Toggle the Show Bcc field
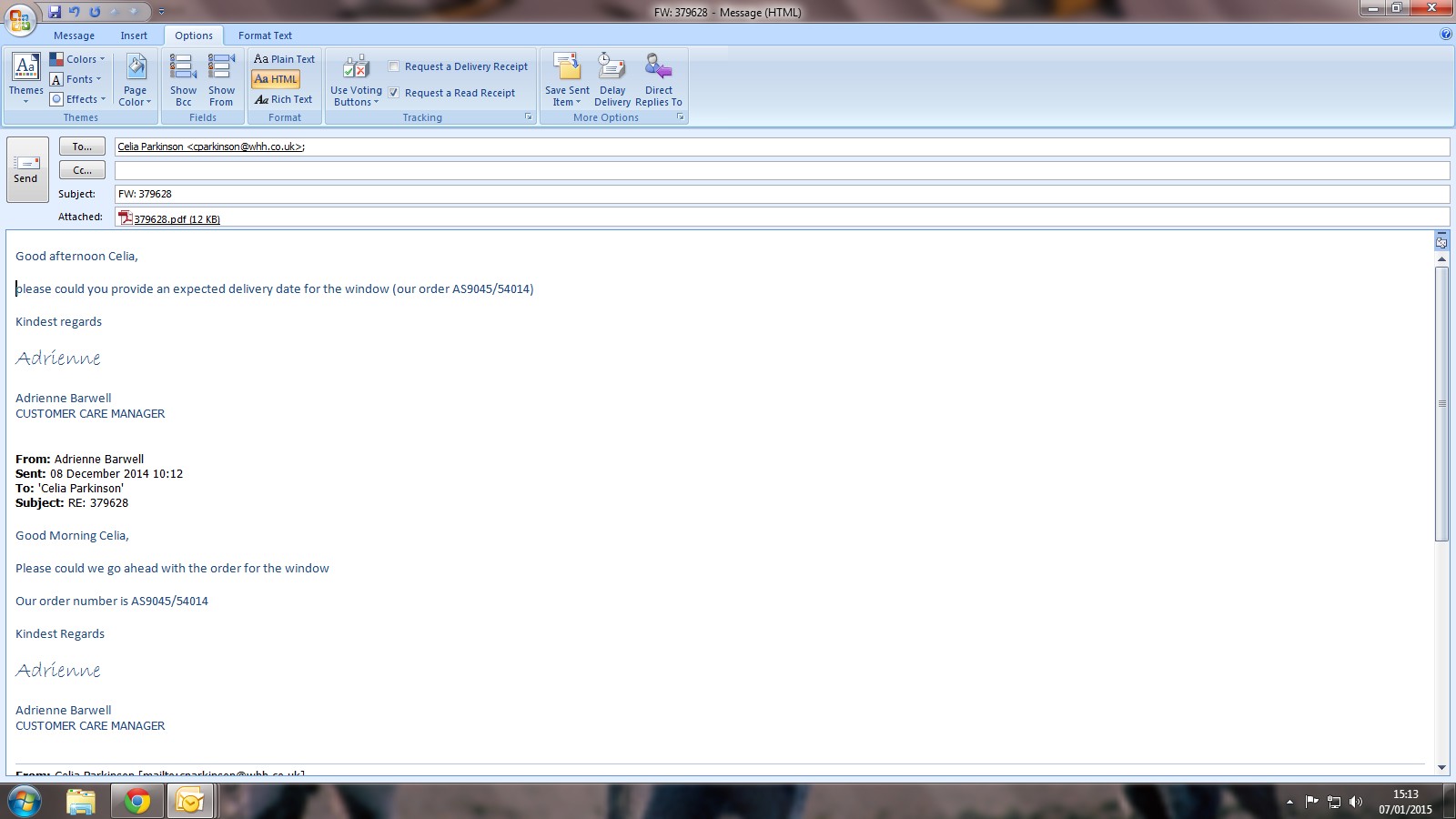This screenshot has width=1456, height=819. click(x=183, y=79)
